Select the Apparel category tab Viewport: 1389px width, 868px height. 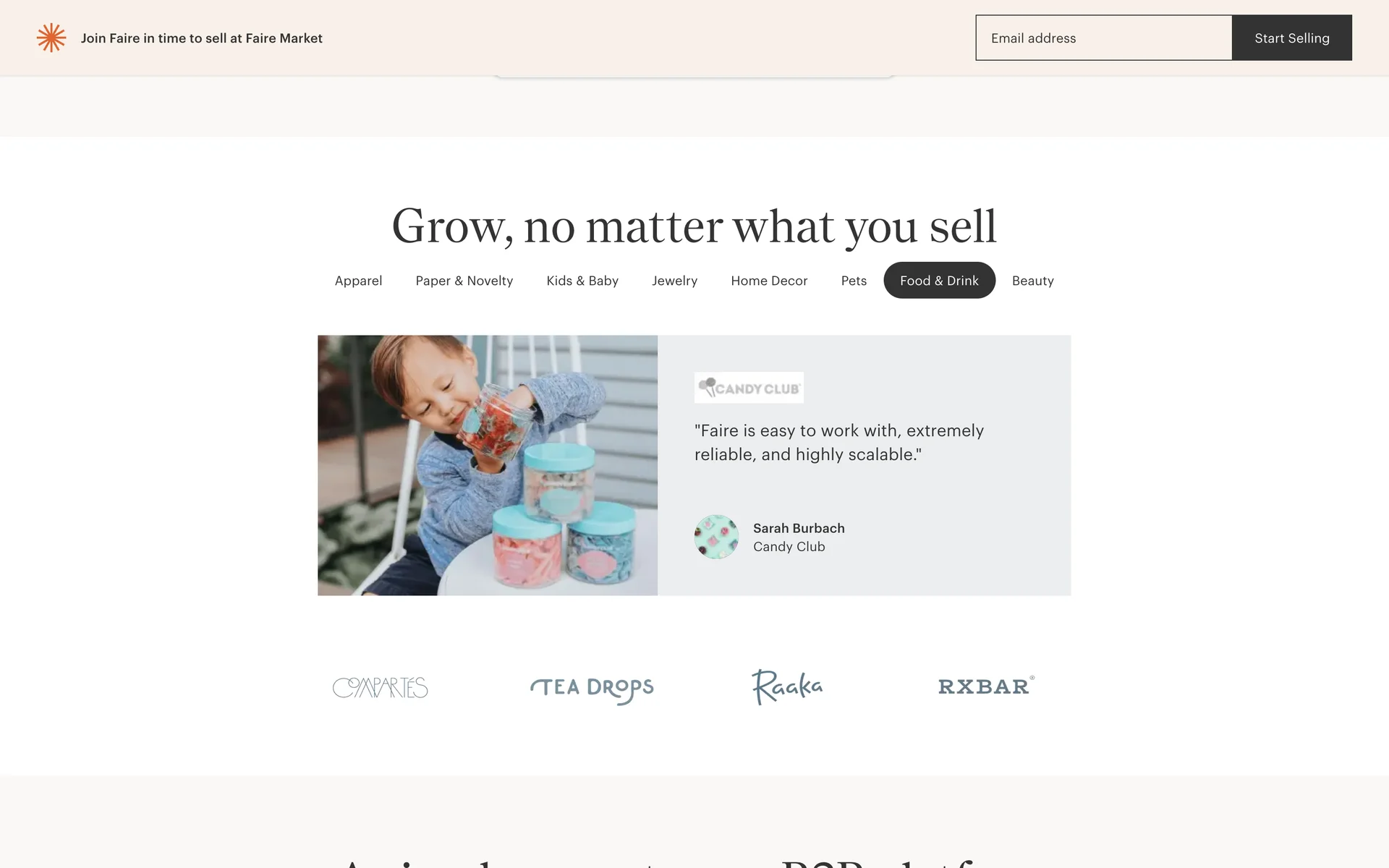click(358, 281)
